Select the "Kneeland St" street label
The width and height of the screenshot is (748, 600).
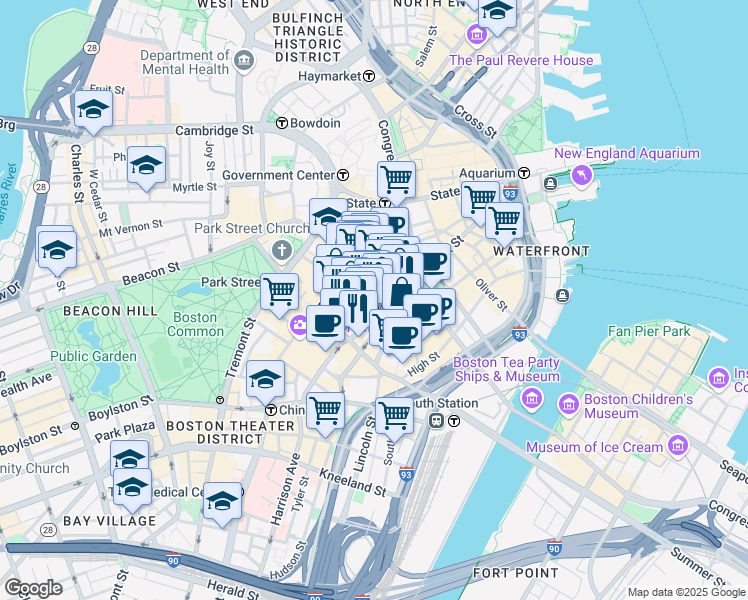[353, 482]
